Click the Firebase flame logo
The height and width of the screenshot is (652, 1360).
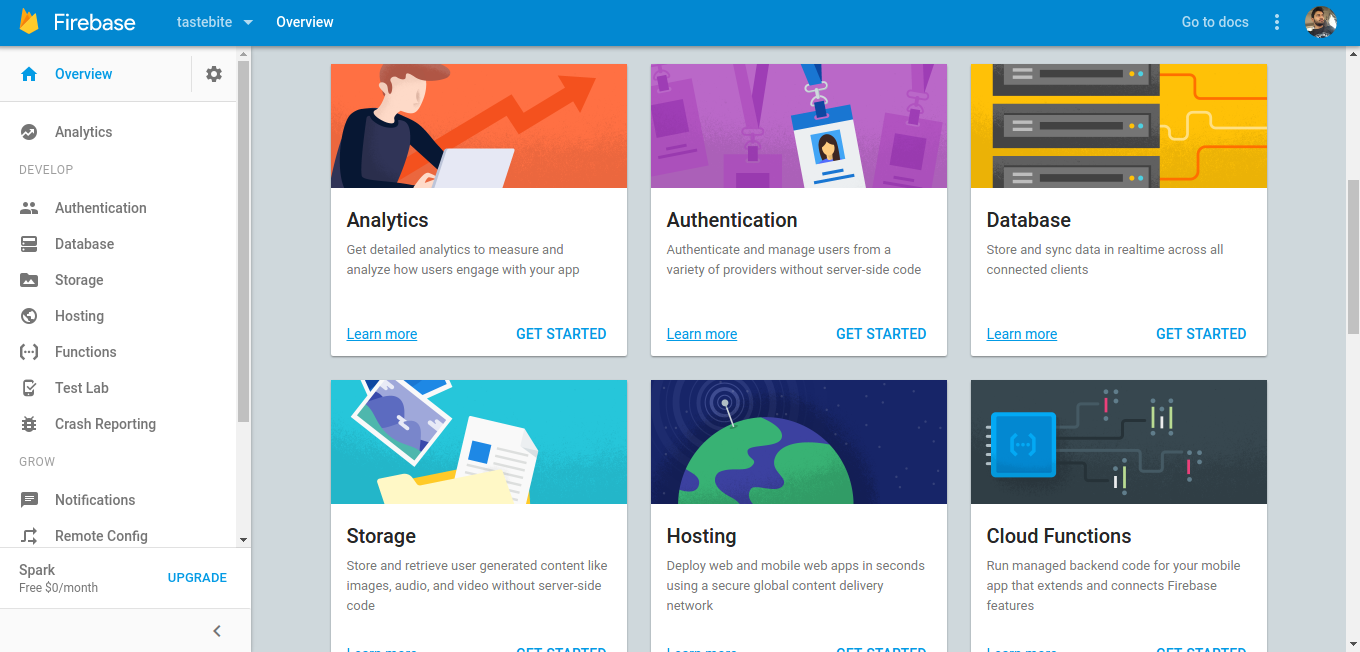coord(29,21)
